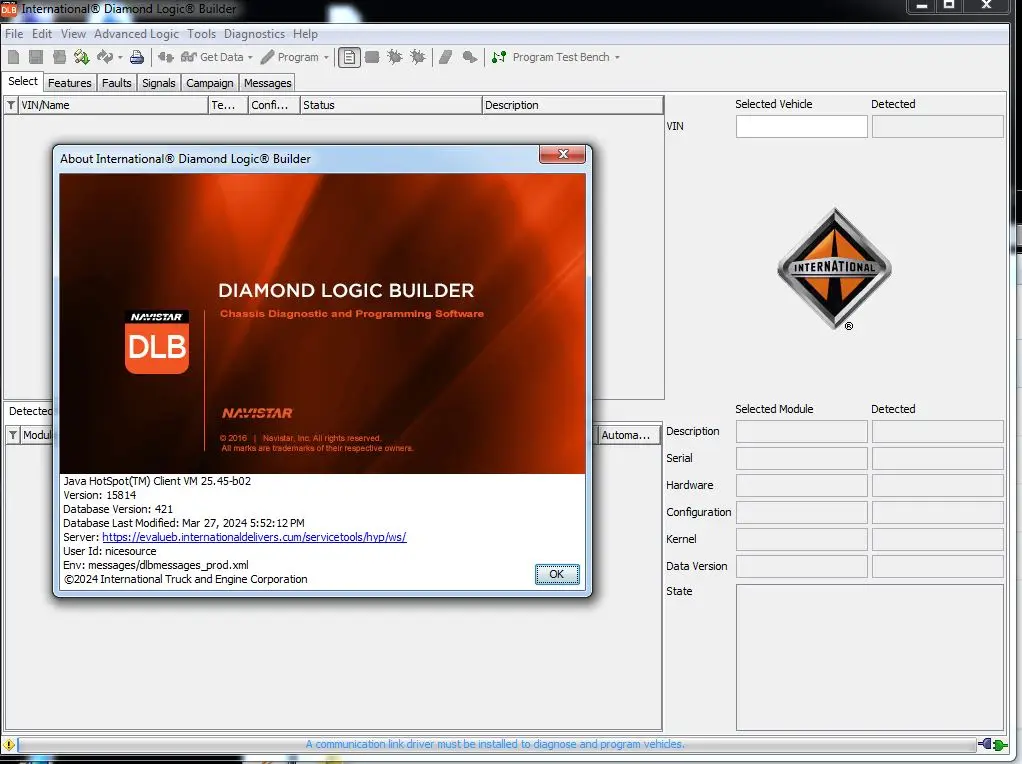Click the Te... column header
The image size is (1022, 764).
click(228, 105)
